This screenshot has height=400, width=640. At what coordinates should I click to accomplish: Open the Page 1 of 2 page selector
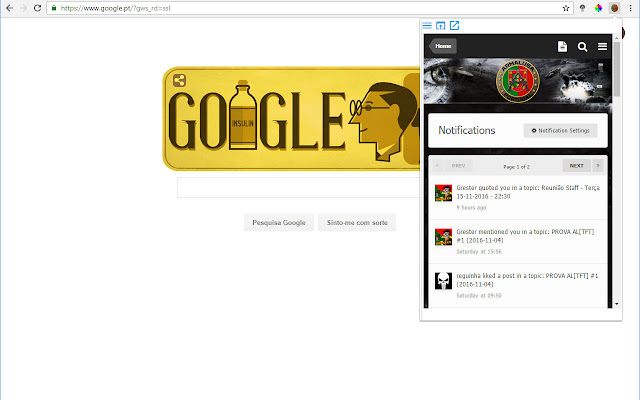point(516,167)
